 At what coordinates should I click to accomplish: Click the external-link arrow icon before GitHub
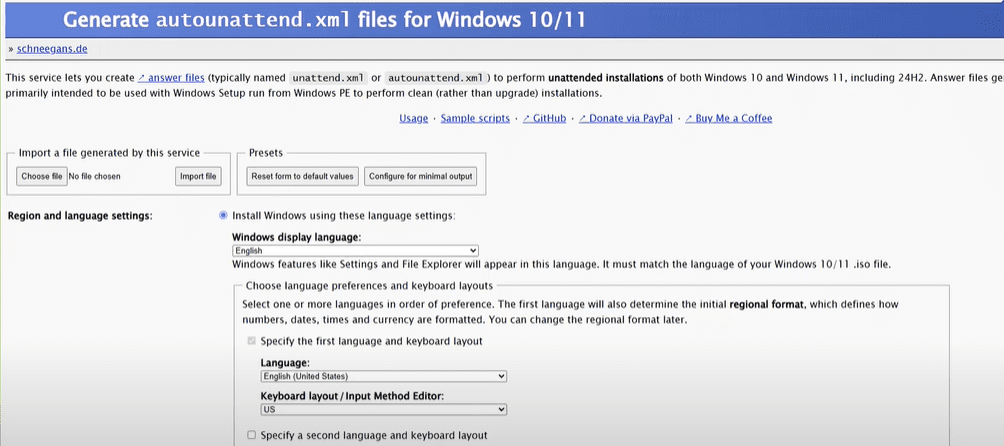click(x=526, y=119)
